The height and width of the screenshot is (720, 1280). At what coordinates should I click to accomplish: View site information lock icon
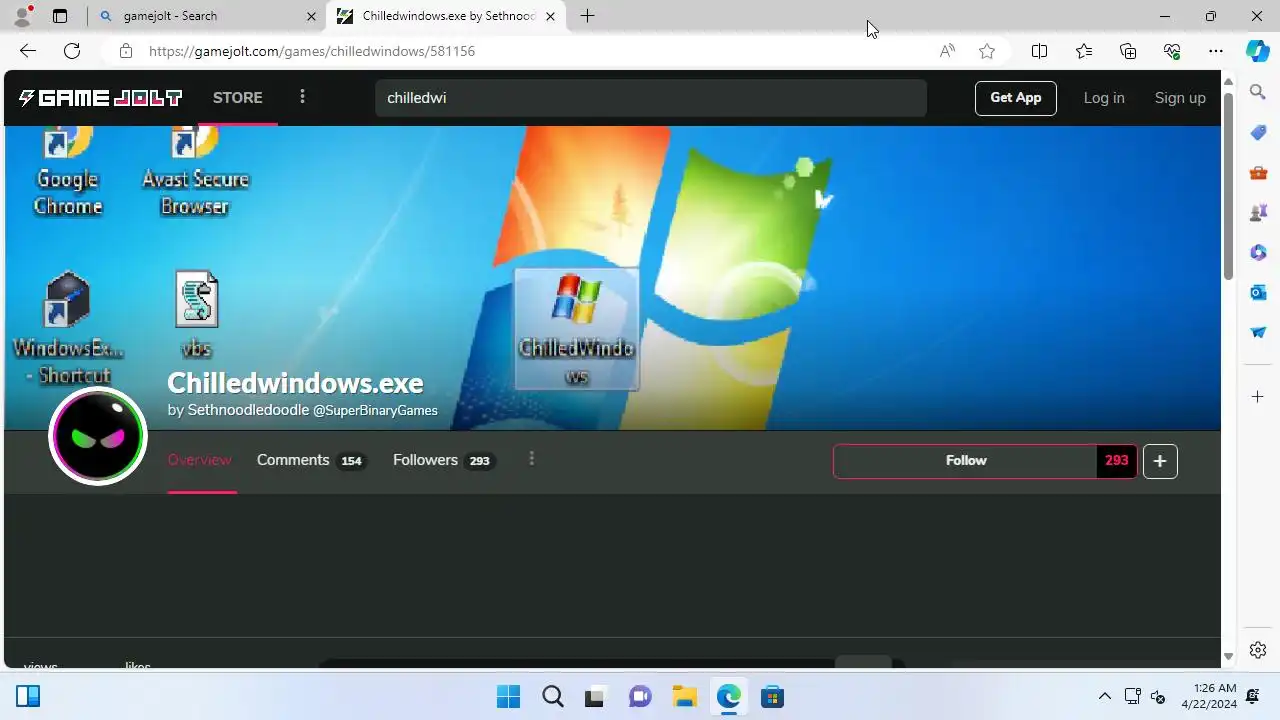tap(125, 51)
